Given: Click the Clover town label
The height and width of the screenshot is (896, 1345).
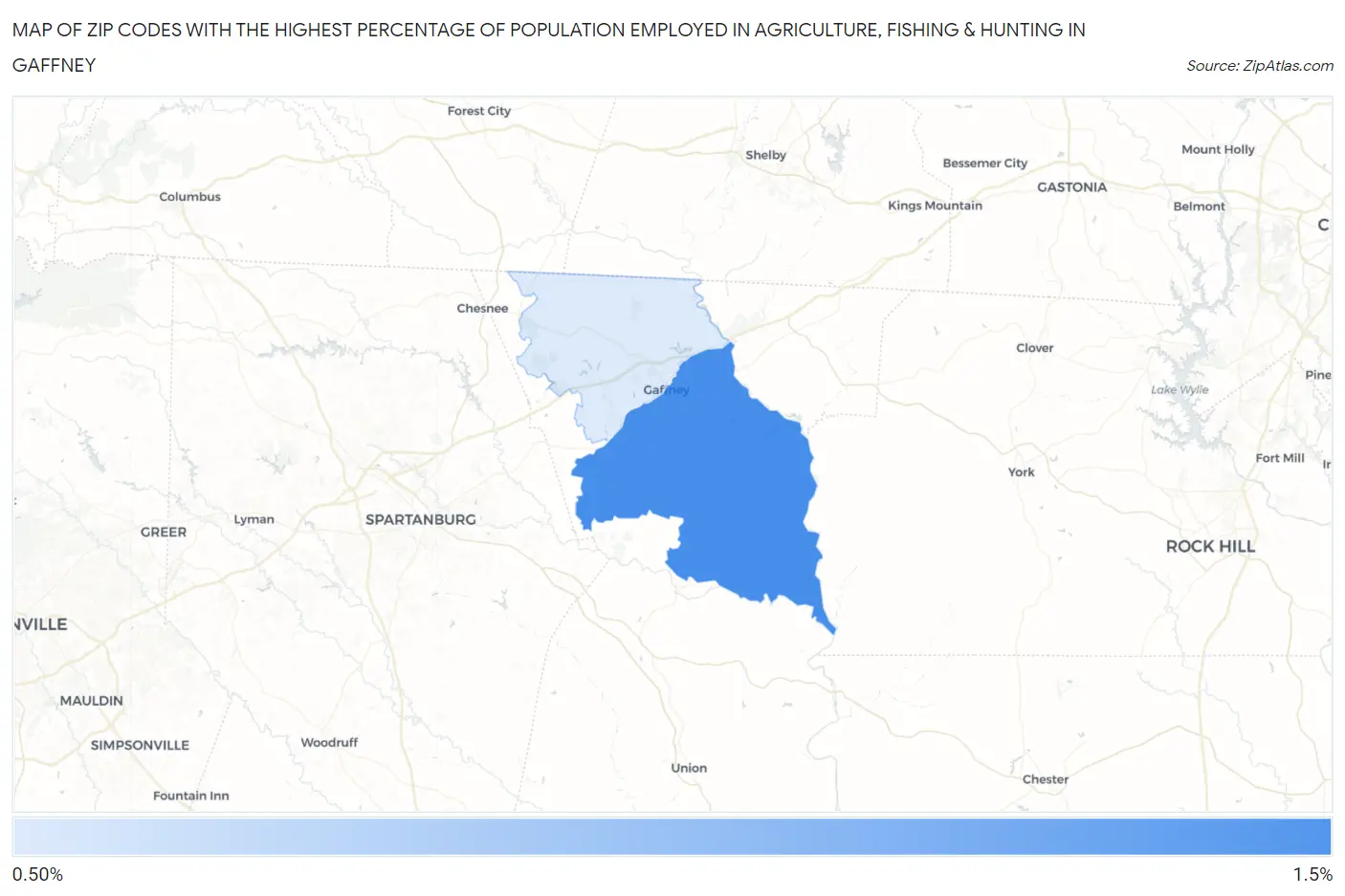Looking at the screenshot, I should (1034, 348).
